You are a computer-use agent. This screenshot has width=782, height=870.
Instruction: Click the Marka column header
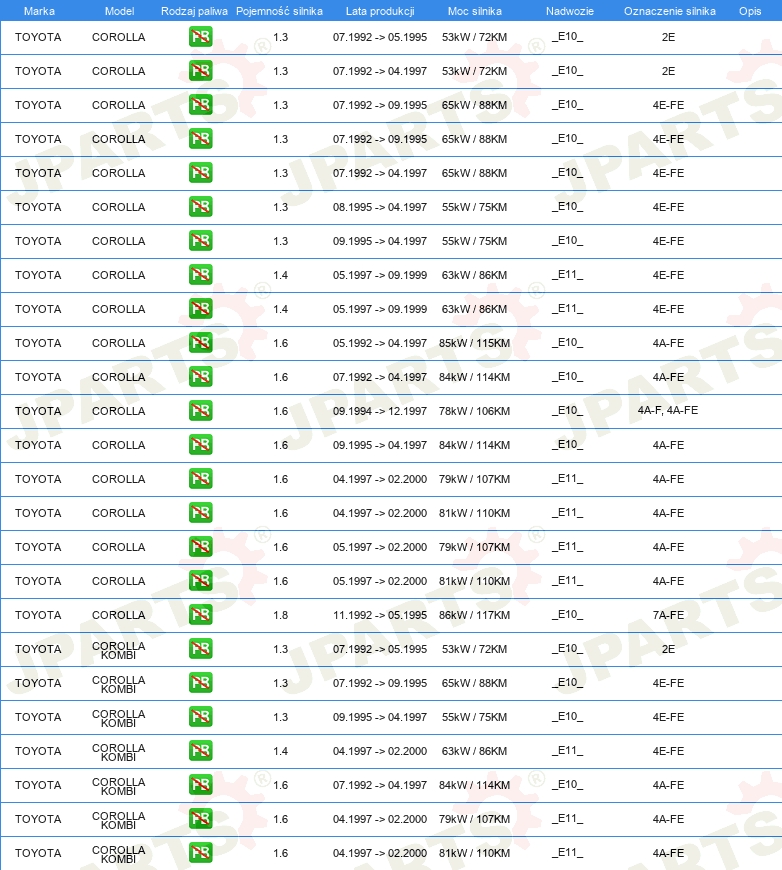tap(39, 11)
